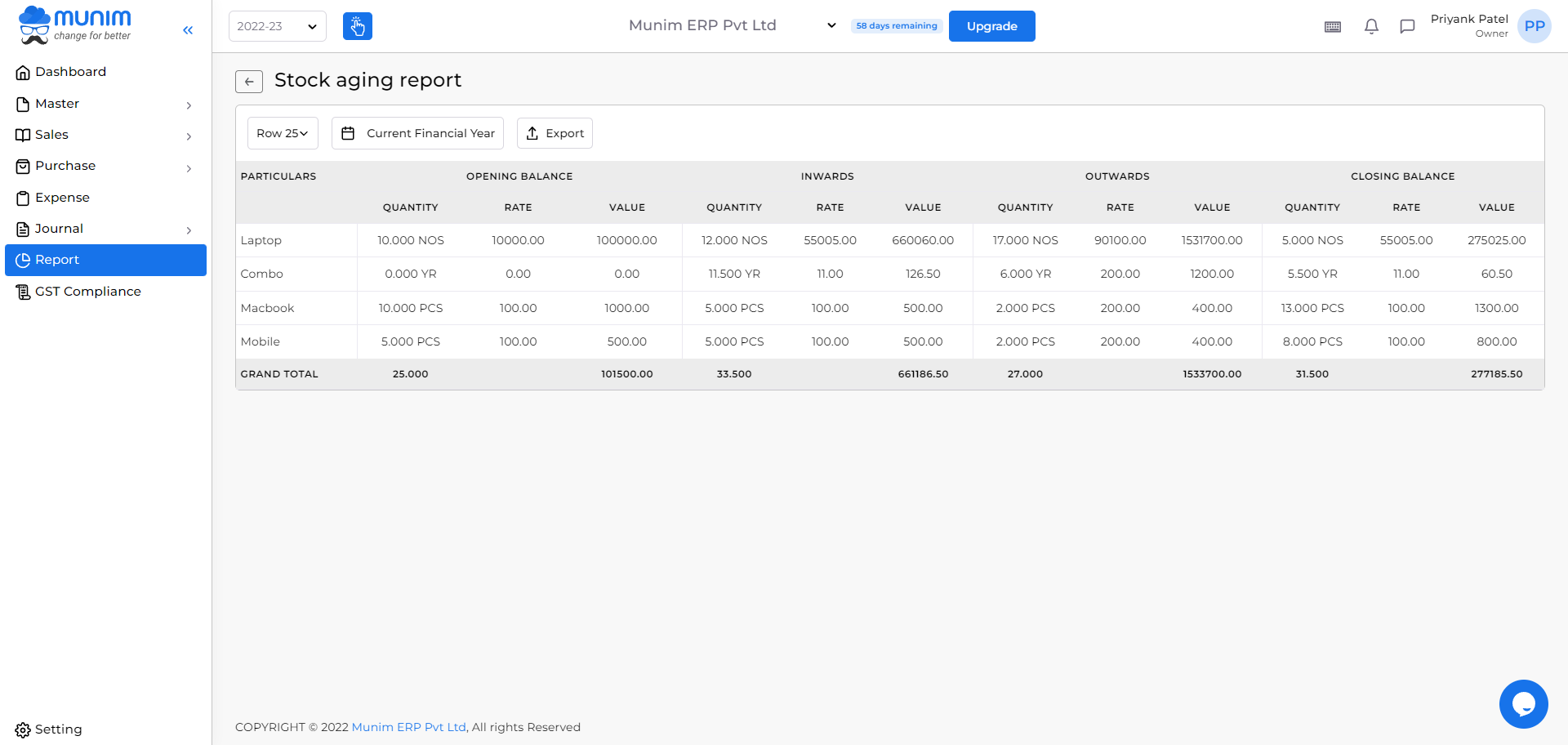Viewport: 1568px width, 745px height.
Task: Open the Journal menu item
Action: click(x=59, y=228)
